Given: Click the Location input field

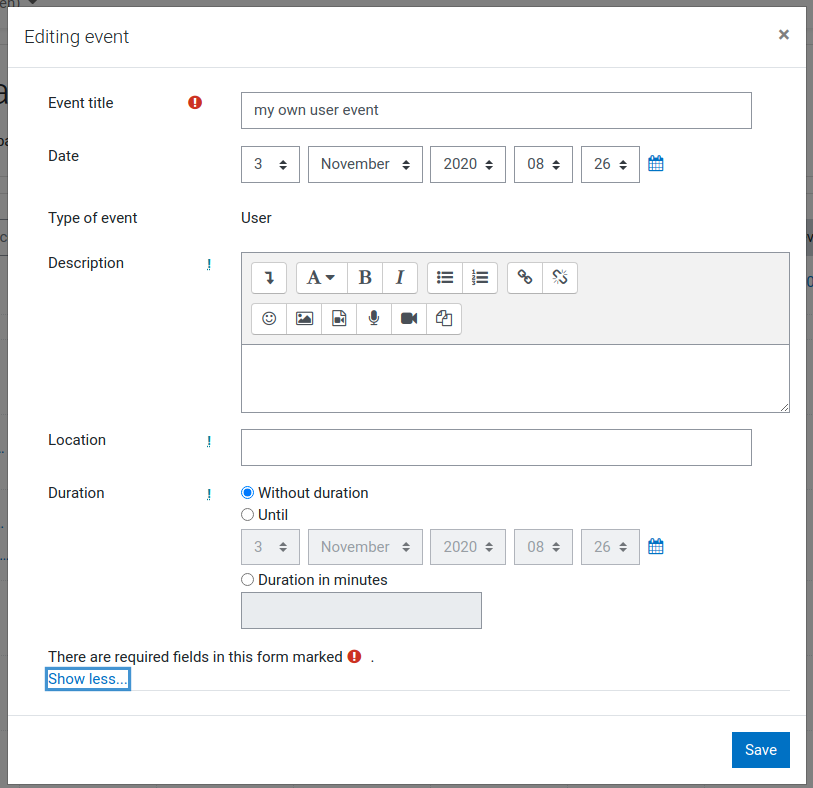Looking at the screenshot, I should (x=496, y=447).
